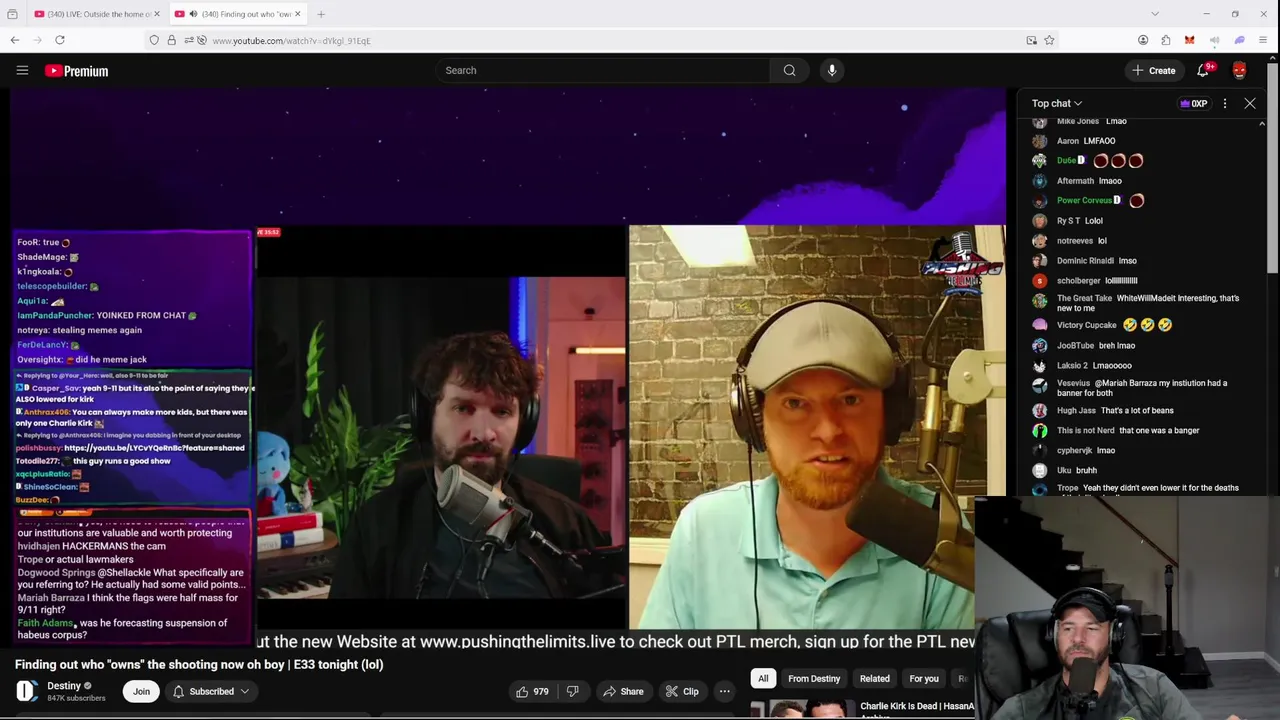Close the Finding out who owns tab

[297, 14]
